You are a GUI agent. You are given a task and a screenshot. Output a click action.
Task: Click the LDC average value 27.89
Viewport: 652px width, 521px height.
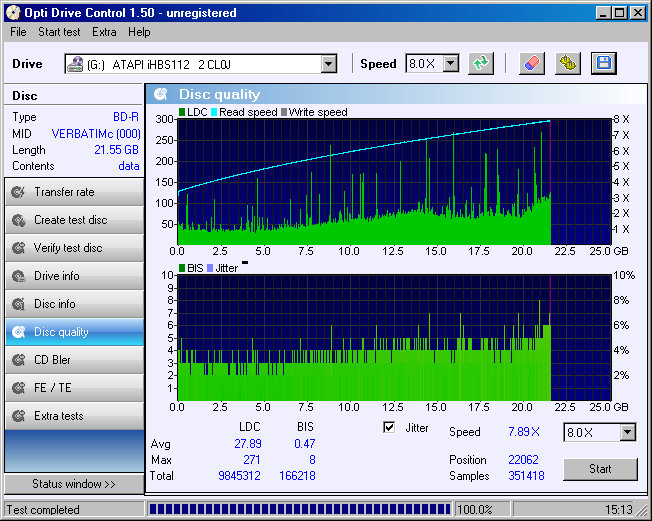click(248, 444)
